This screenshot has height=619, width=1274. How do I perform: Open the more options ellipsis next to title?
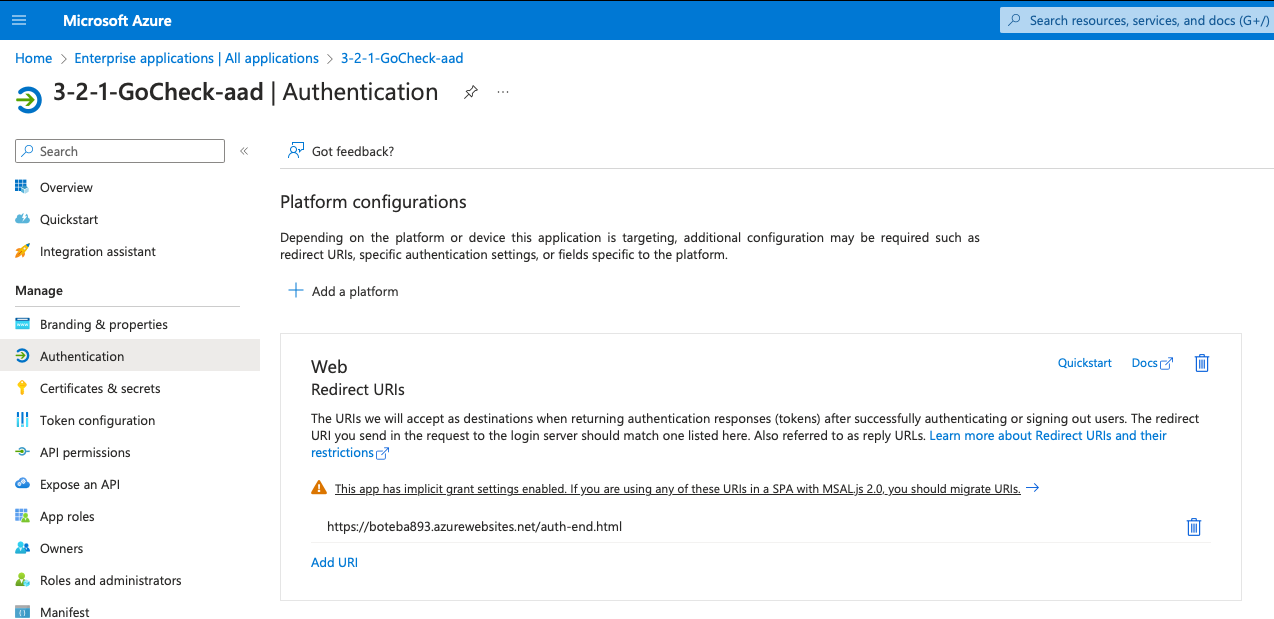503,92
